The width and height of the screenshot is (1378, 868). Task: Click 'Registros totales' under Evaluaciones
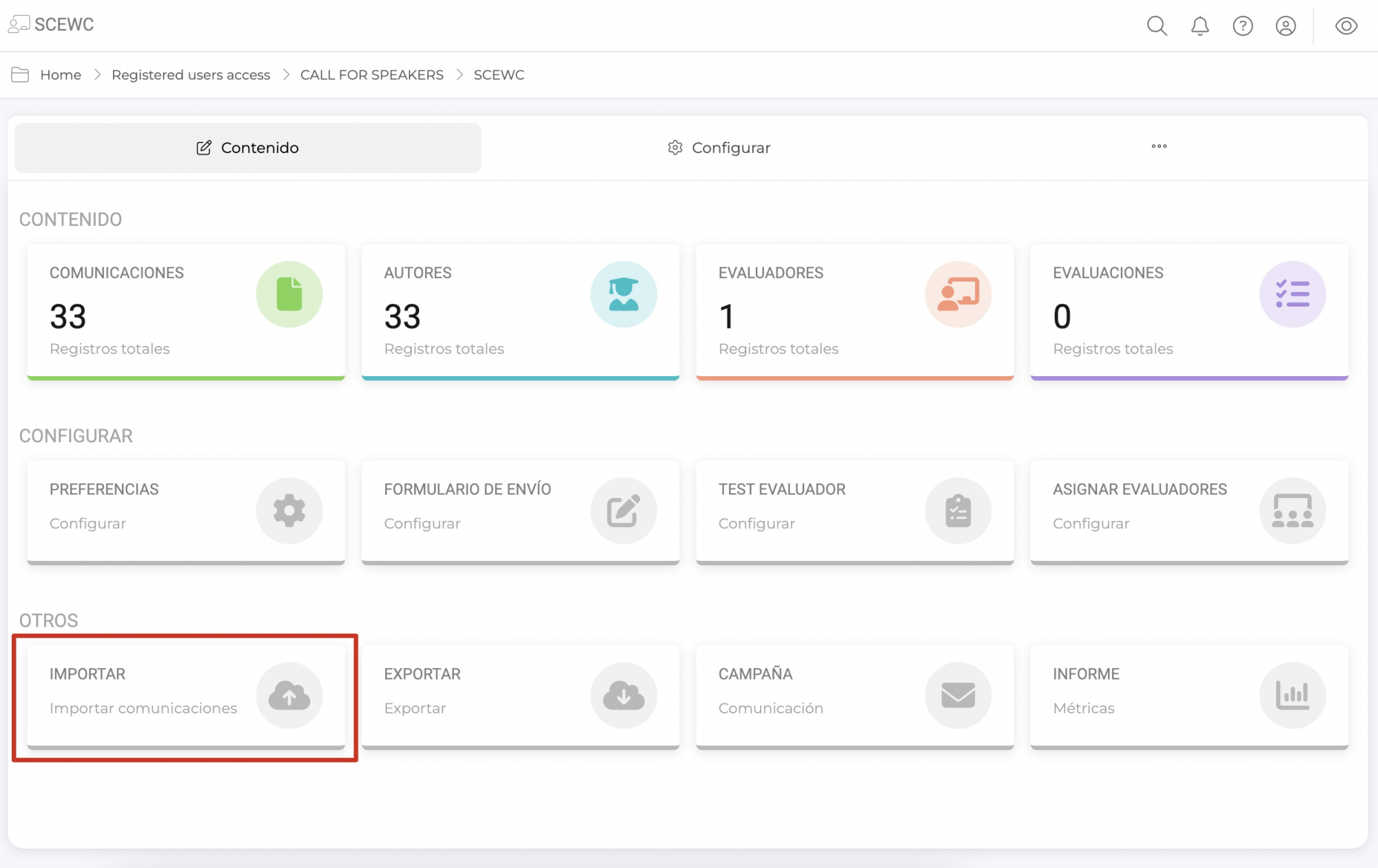click(x=1113, y=349)
